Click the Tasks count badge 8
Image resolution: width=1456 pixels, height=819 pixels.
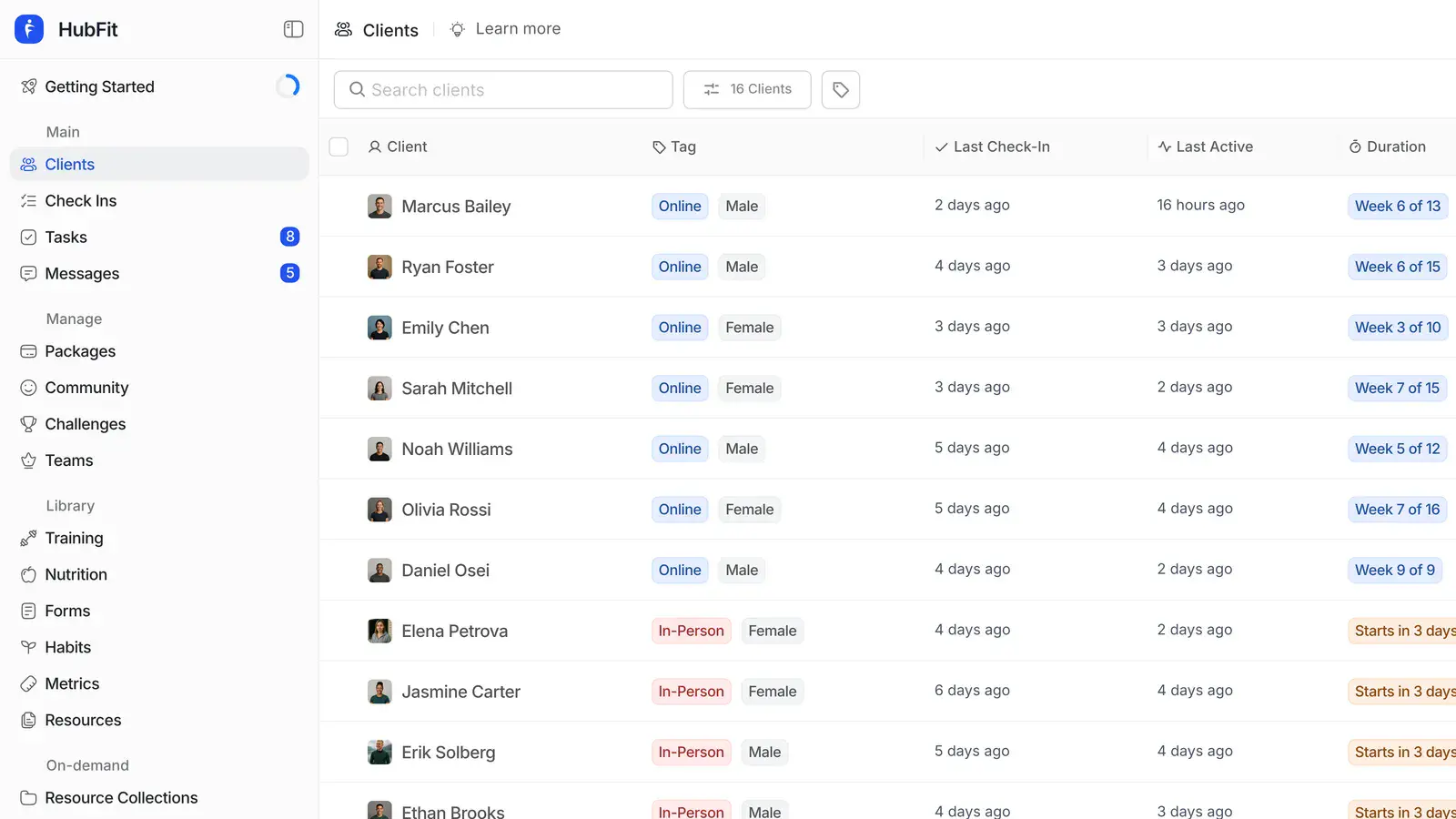tap(290, 237)
